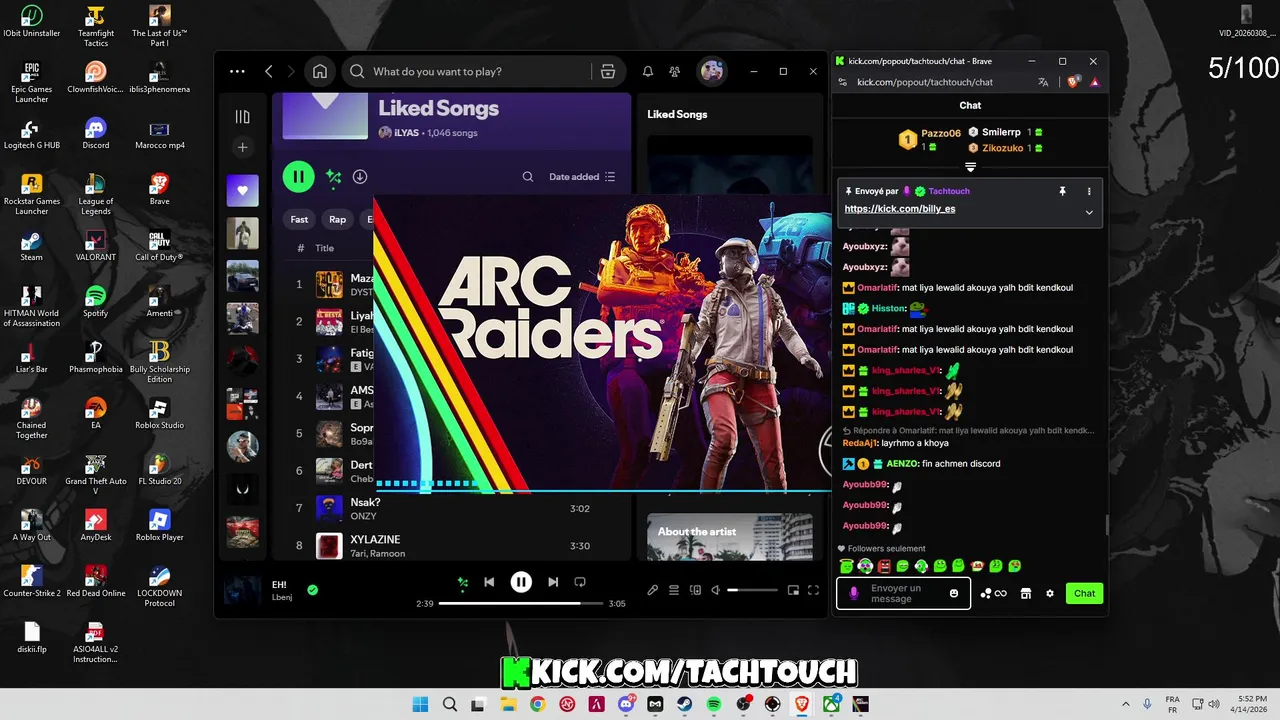Send message with green Chat button
The image size is (1280, 720).
[x=1084, y=593]
